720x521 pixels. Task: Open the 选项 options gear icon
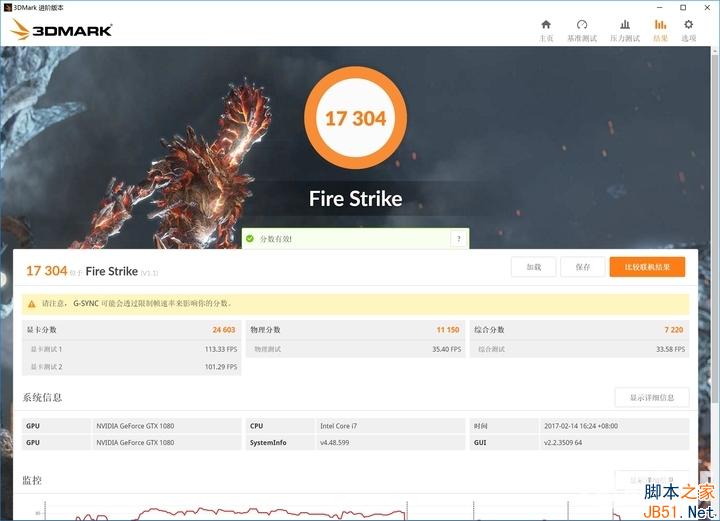click(688, 25)
